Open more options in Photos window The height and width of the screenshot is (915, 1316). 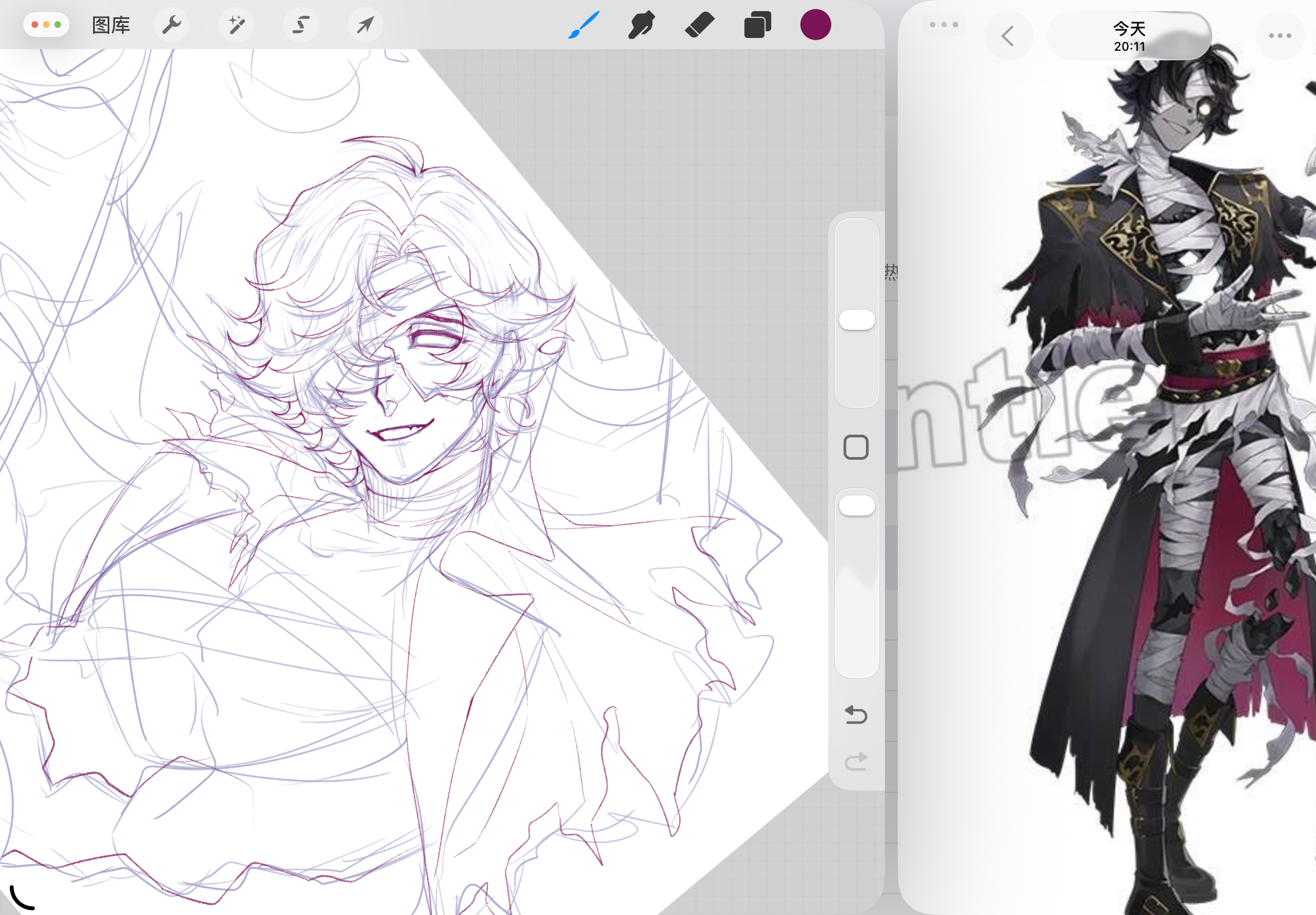pos(1279,36)
